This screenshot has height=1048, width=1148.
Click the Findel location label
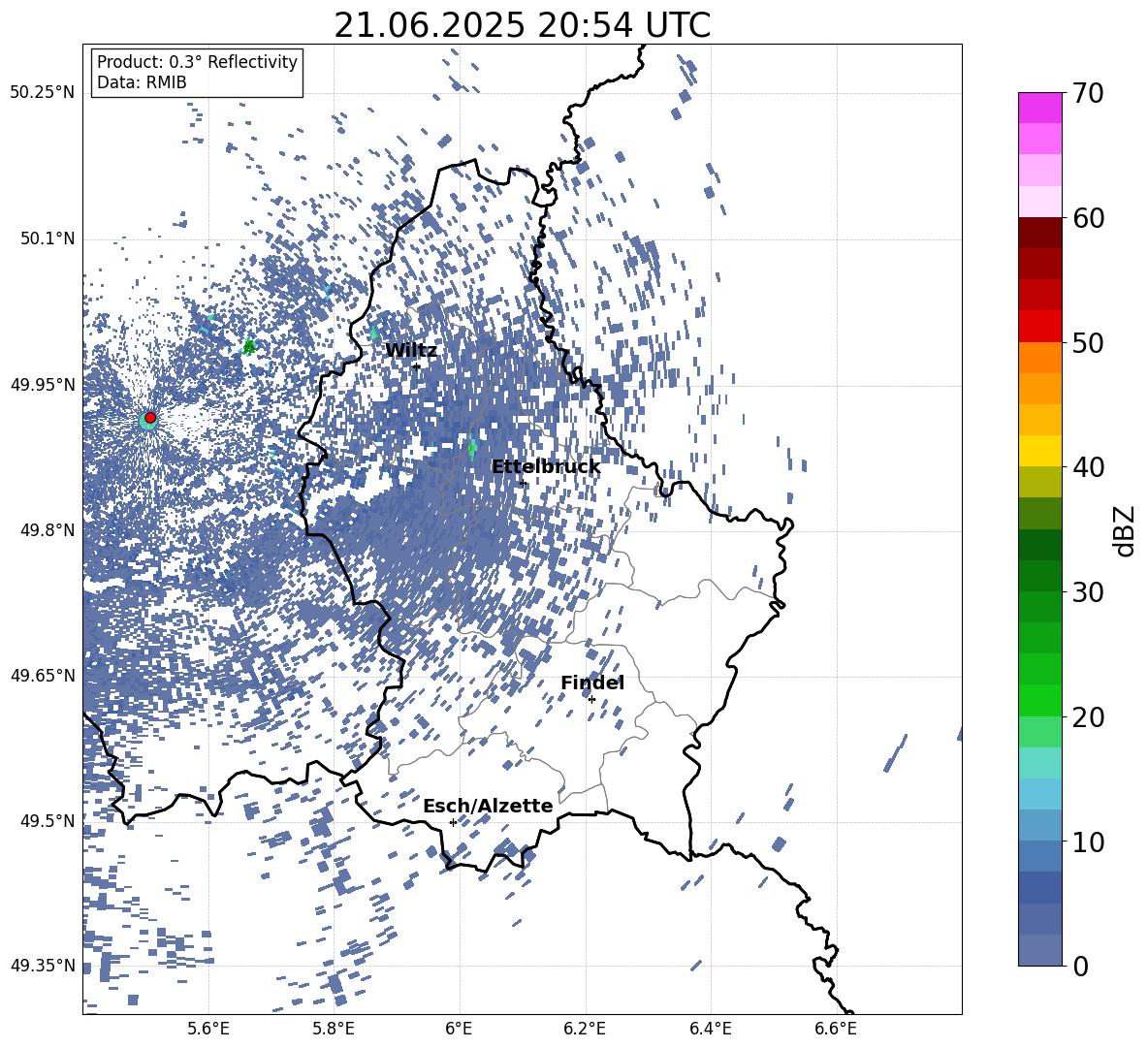pyautogui.click(x=592, y=683)
